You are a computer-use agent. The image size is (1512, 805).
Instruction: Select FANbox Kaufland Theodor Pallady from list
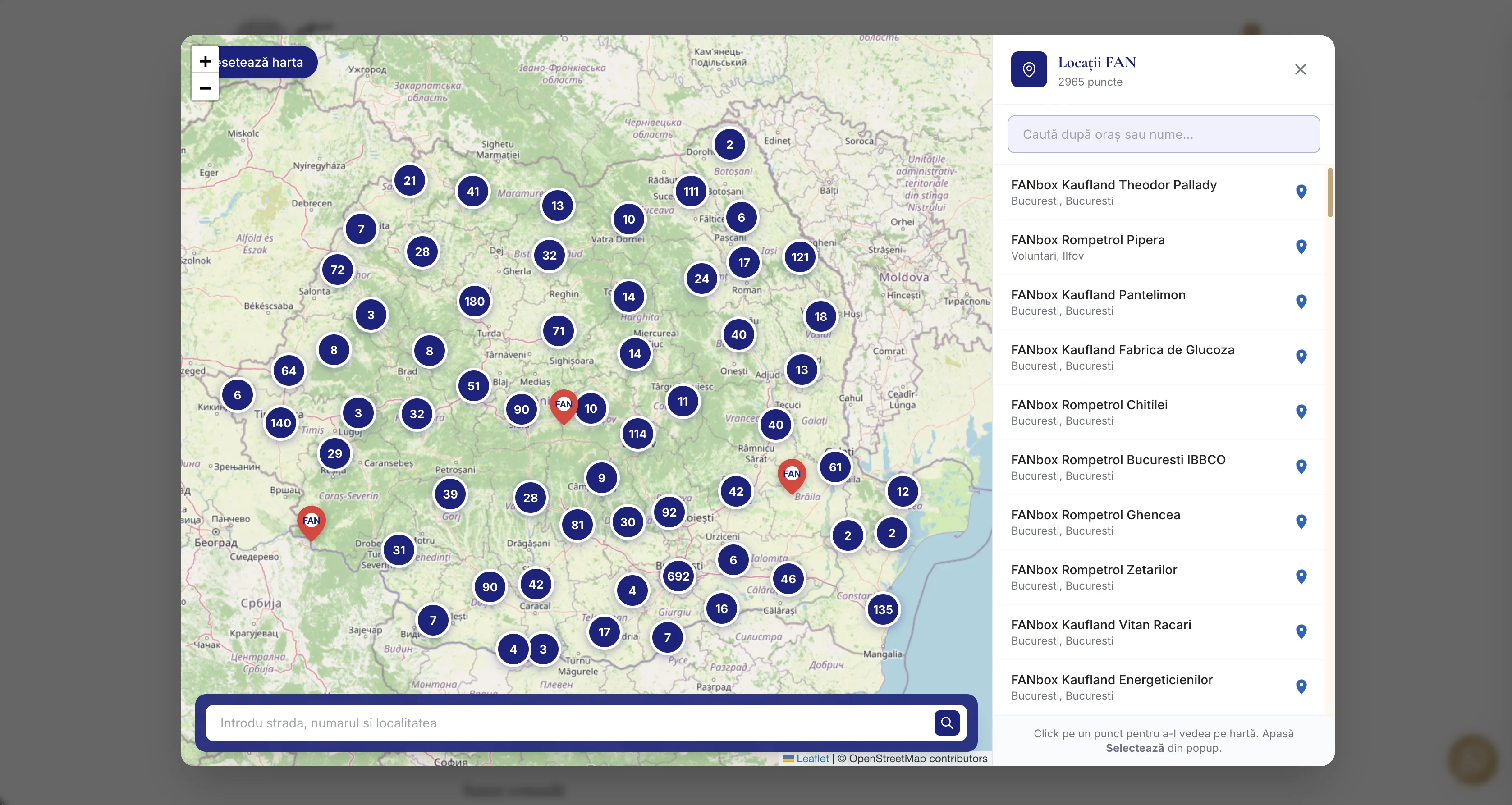click(1159, 192)
